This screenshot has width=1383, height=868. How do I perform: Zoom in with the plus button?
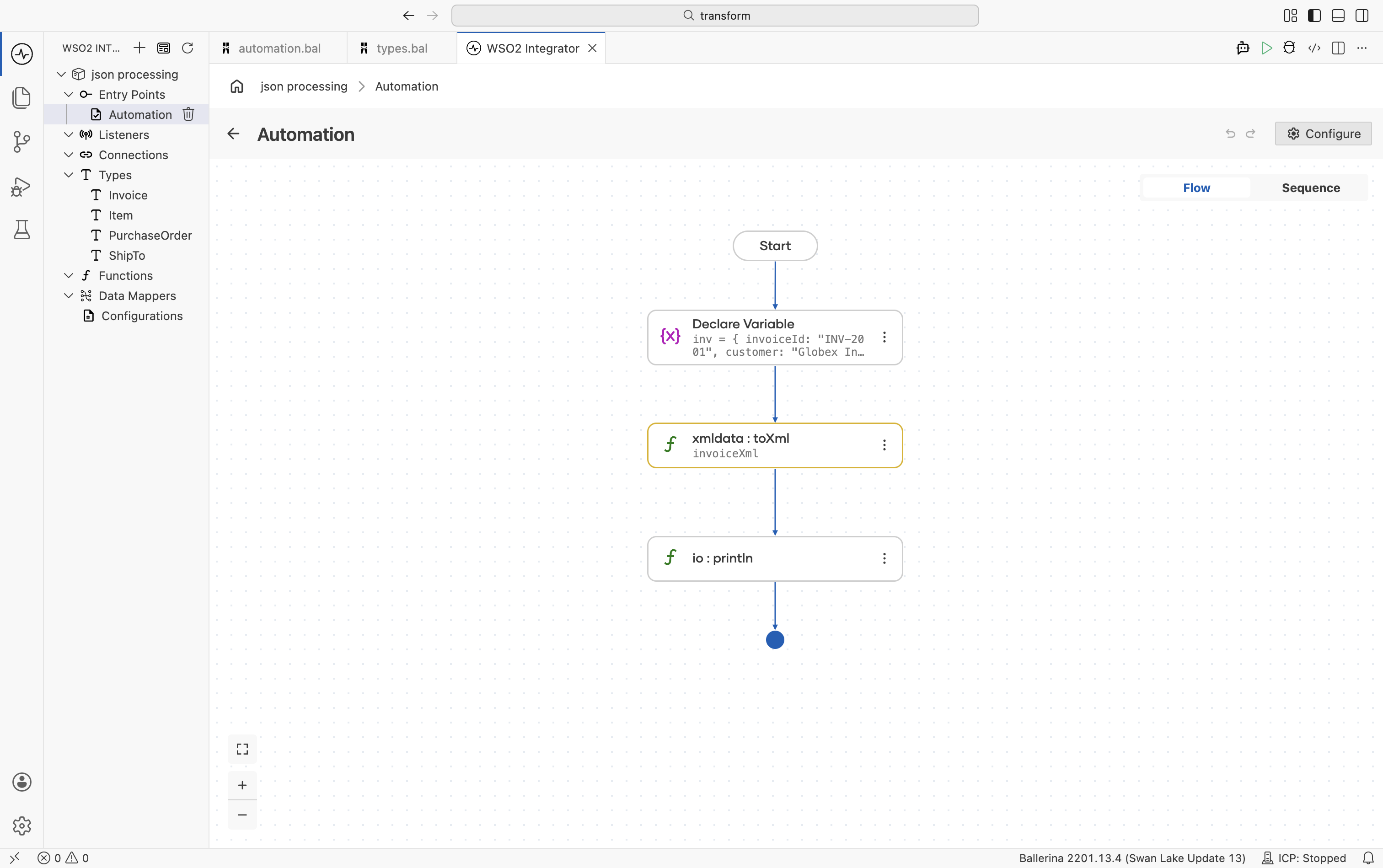coord(242,785)
